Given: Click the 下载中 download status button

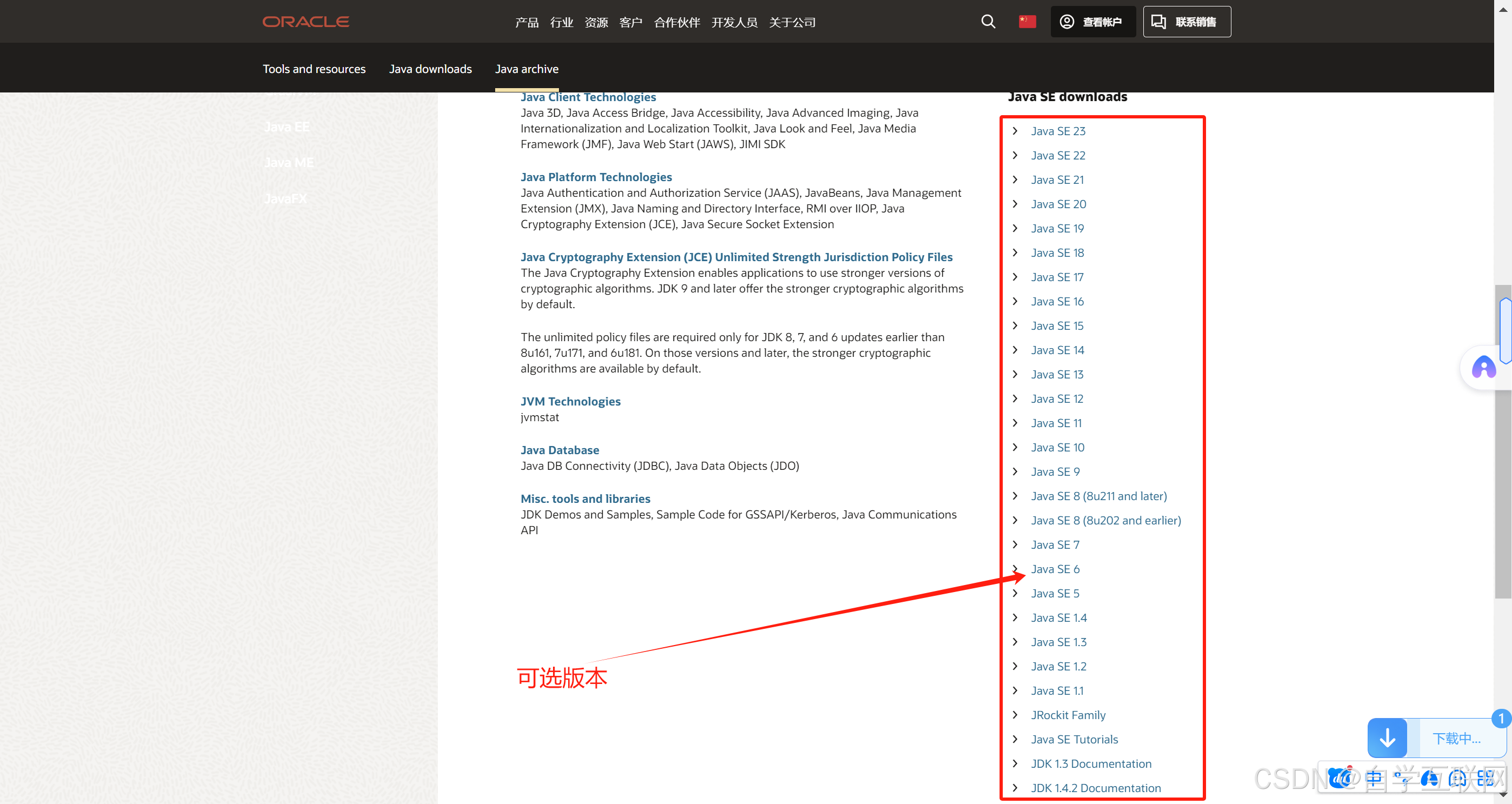Looking at the screenshot, I should pos(1456,738).
